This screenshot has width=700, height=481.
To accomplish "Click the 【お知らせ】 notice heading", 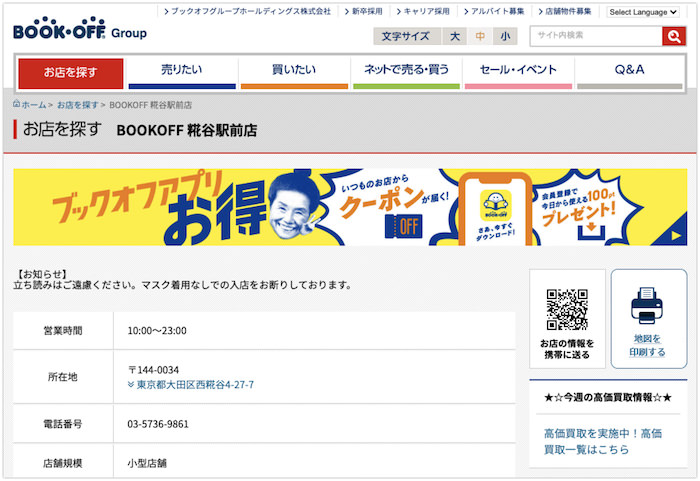I will click(42, 274).
